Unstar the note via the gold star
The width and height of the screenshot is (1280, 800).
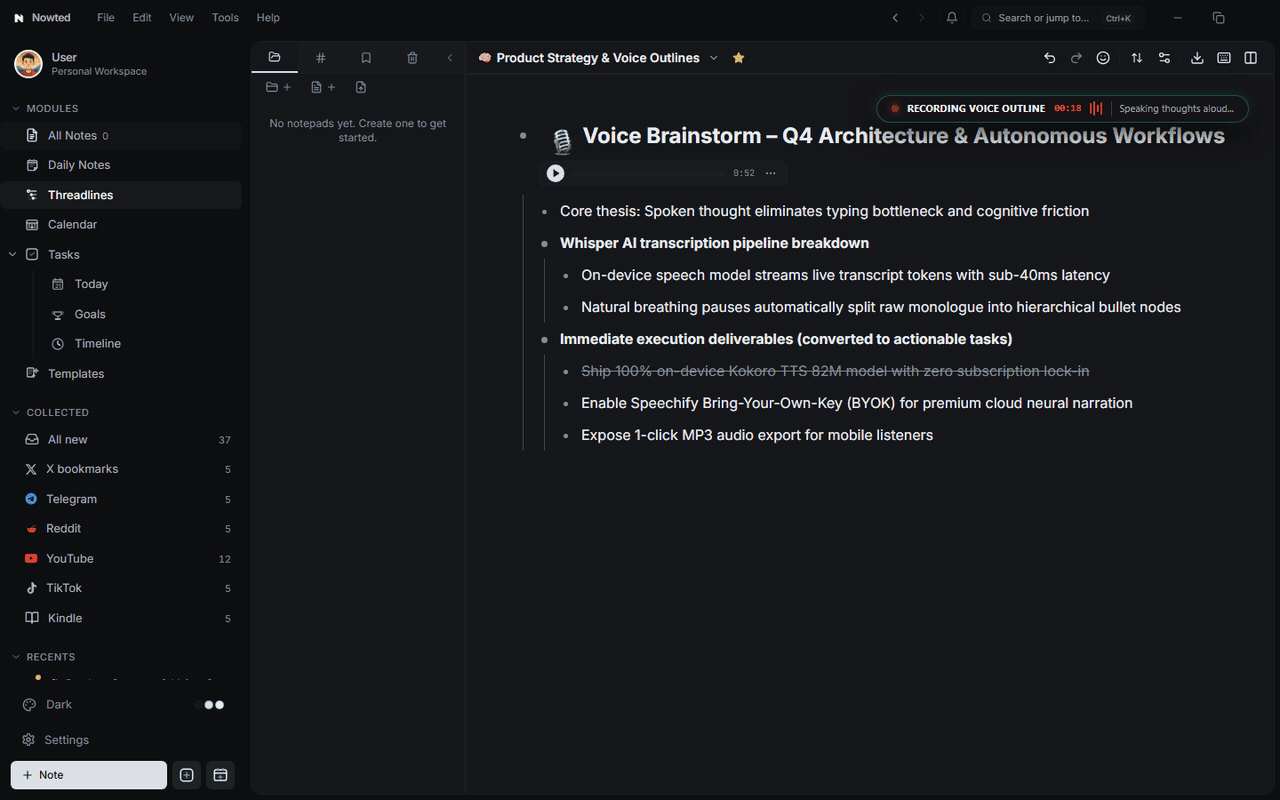[739, 58]
